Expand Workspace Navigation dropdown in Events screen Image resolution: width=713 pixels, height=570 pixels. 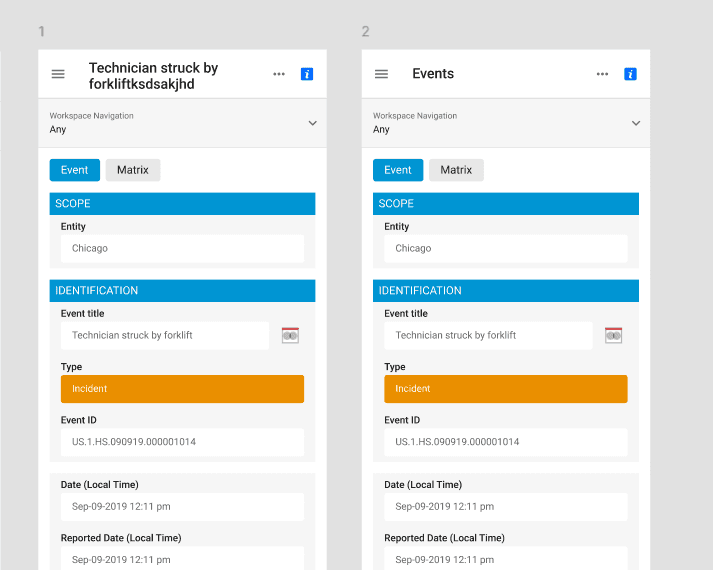pyautogui.click(x=506, y=123)
